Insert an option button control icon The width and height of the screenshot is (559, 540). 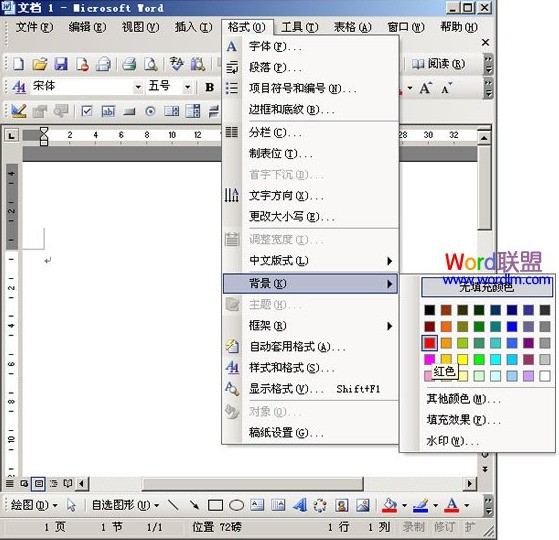coord(150,111)
